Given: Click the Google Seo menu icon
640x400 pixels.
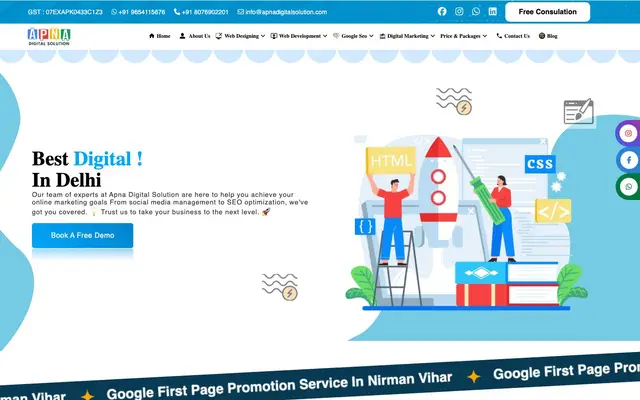Looking at the screenshot, I should 336,36.
